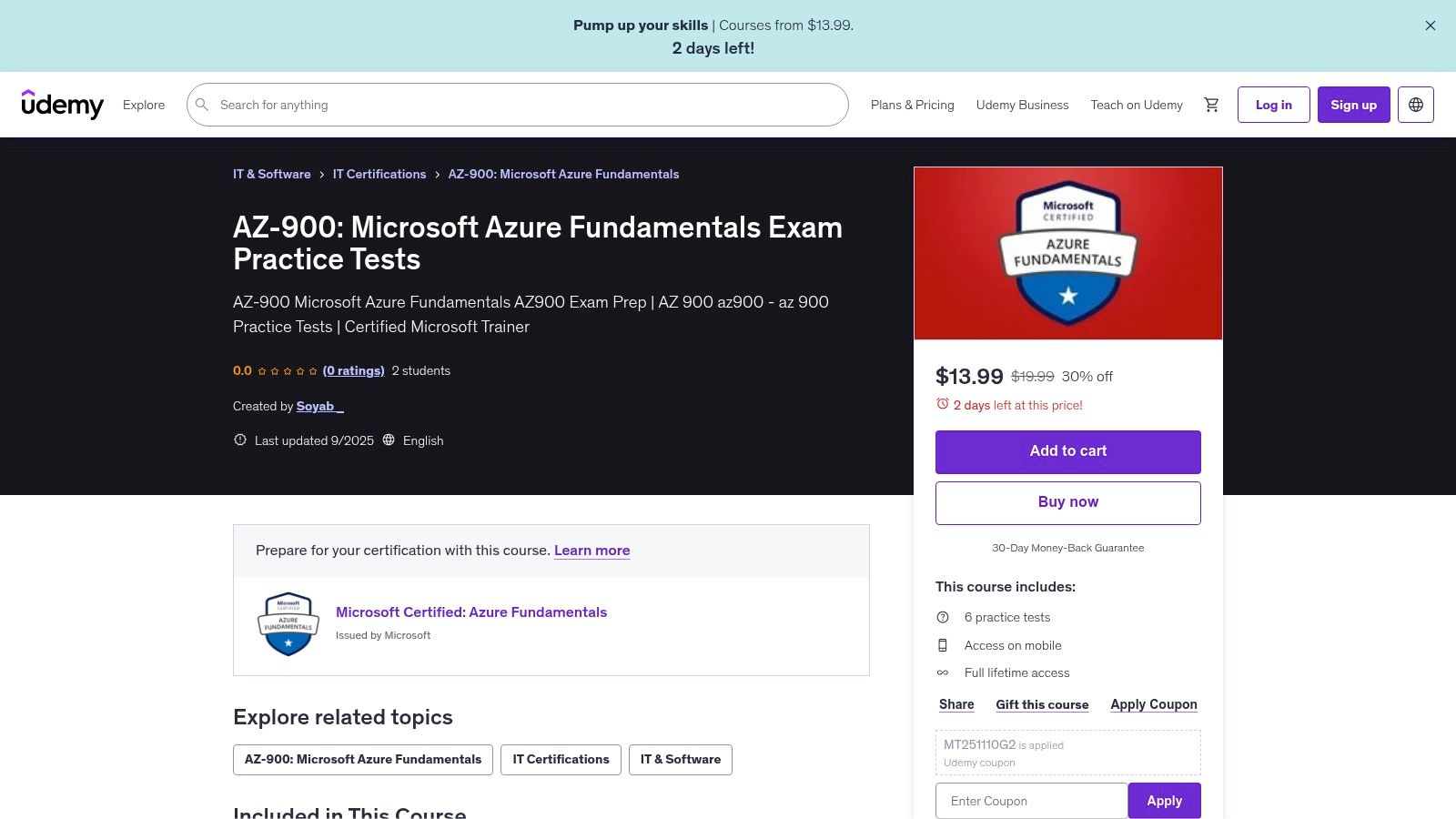Click the course image thumbnail
1456x819 pixels.
tap(1067, 253)
